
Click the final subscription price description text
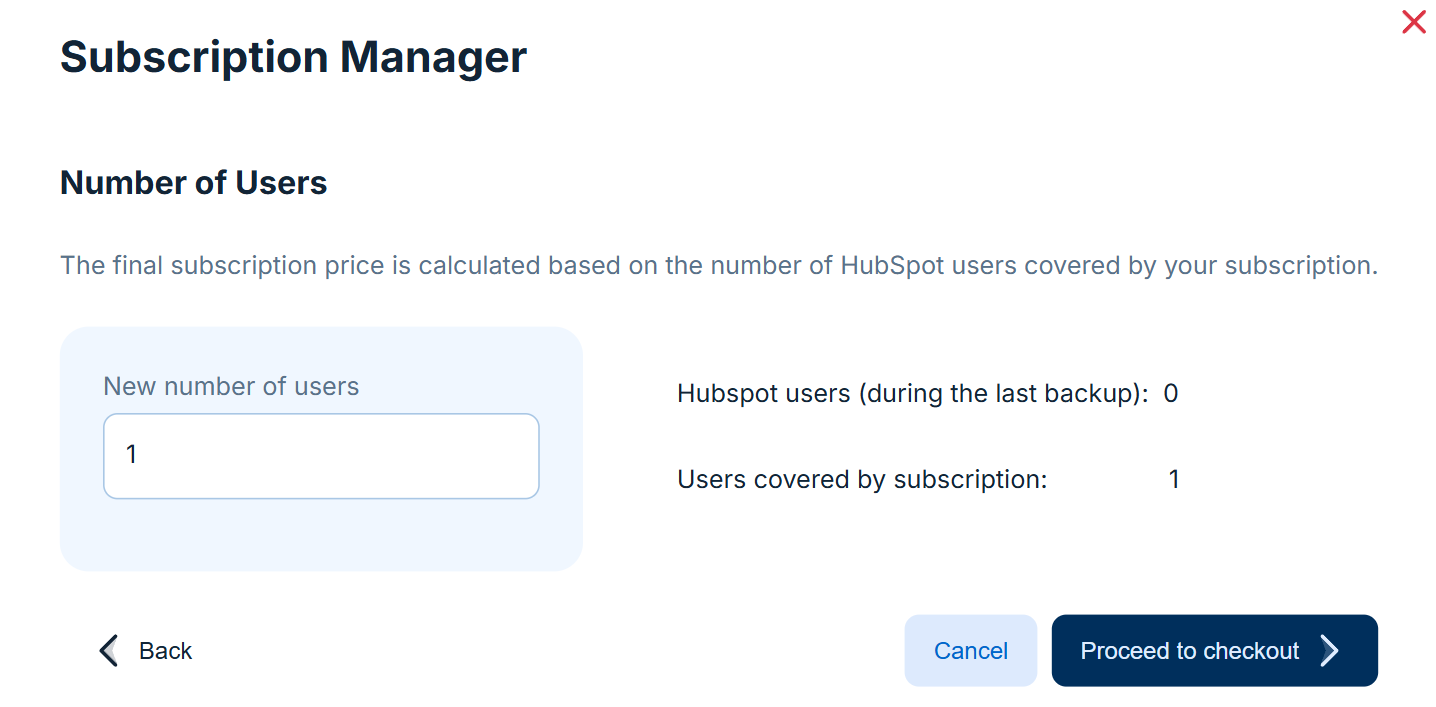coord(719,266)
